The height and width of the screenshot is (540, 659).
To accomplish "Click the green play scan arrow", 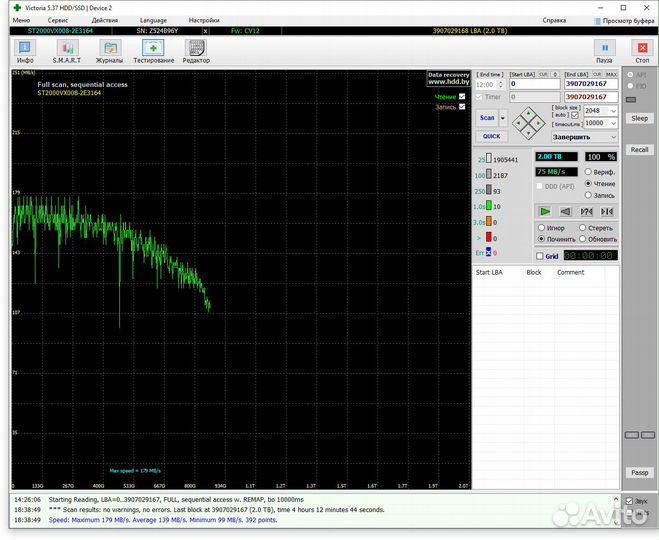I will click(544, 211).
